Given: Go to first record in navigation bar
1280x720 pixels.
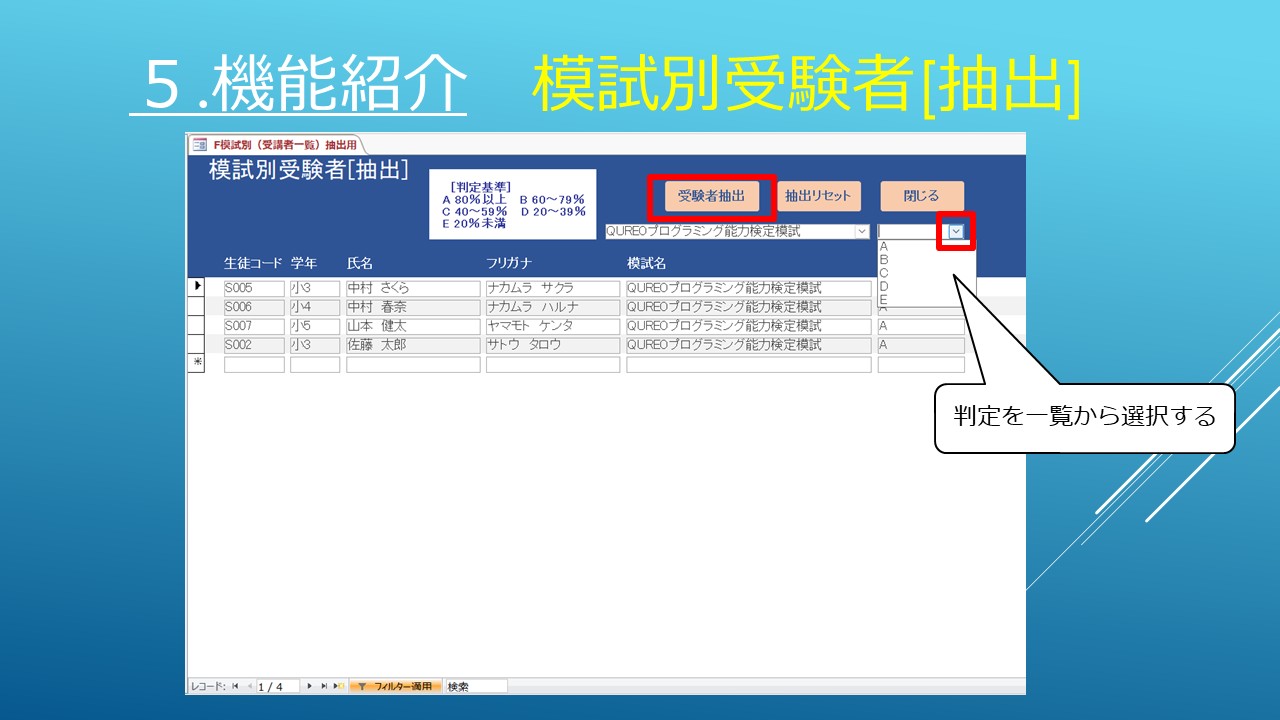Looking at the screenshot, I should coord(235,686).
